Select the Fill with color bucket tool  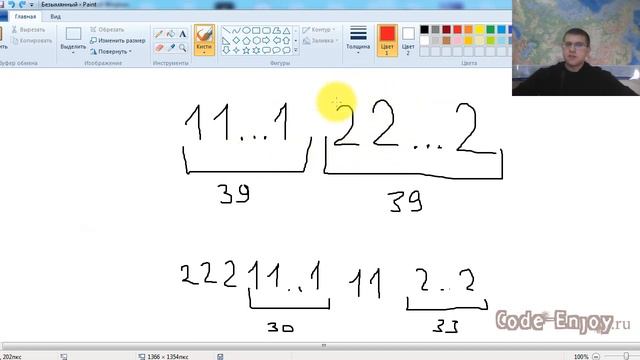[x=171, y=34]
